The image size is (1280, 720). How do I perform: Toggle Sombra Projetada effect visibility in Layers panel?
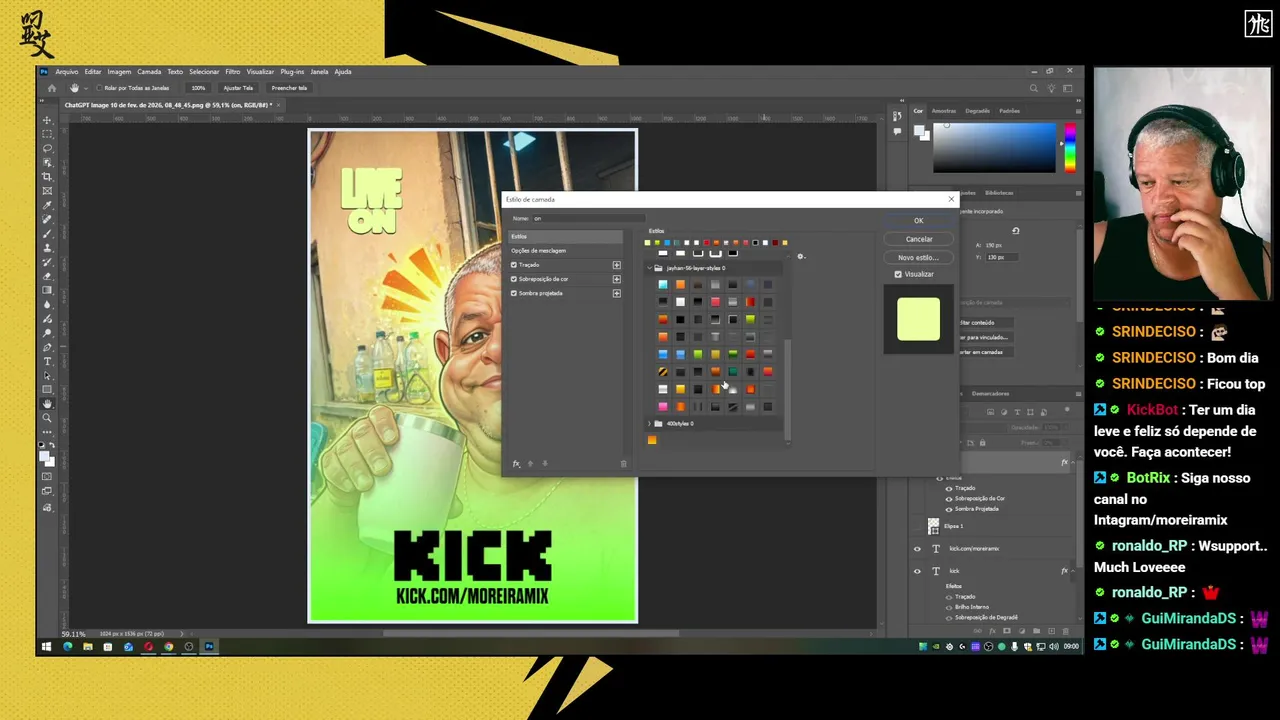tap(949, 509)
